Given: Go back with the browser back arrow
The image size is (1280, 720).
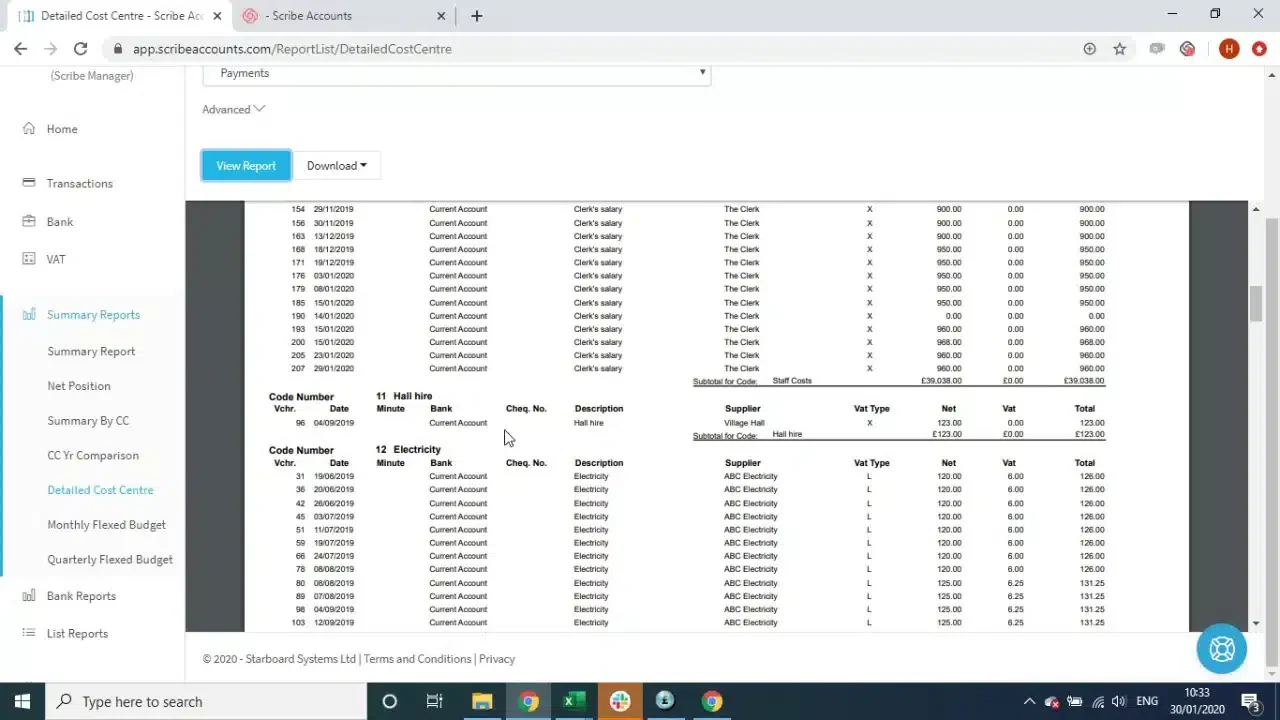Looking at the screenshot, I should pyautogui.click(x=20, y=48).
